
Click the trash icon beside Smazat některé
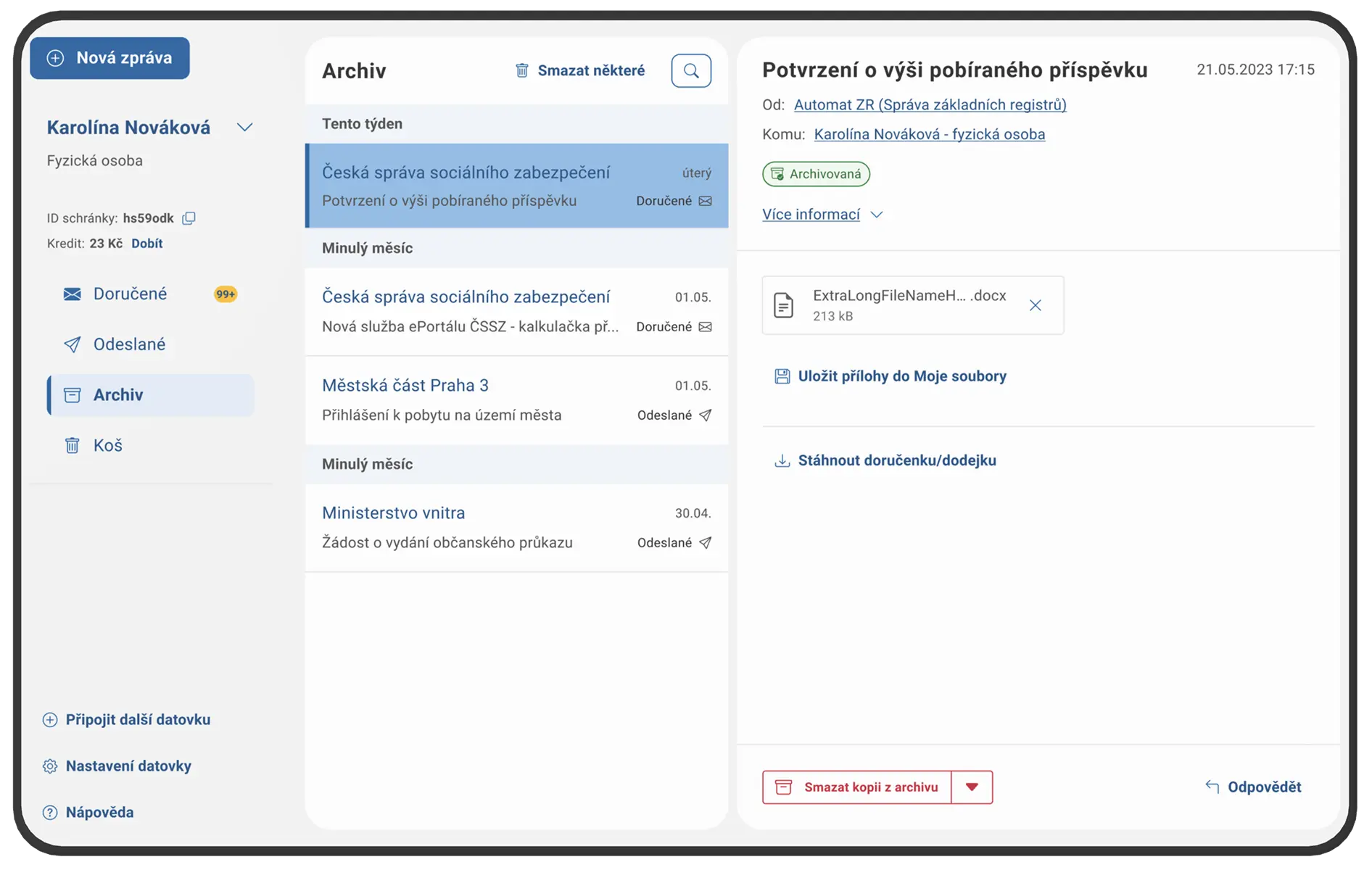(x=521, y=70)
